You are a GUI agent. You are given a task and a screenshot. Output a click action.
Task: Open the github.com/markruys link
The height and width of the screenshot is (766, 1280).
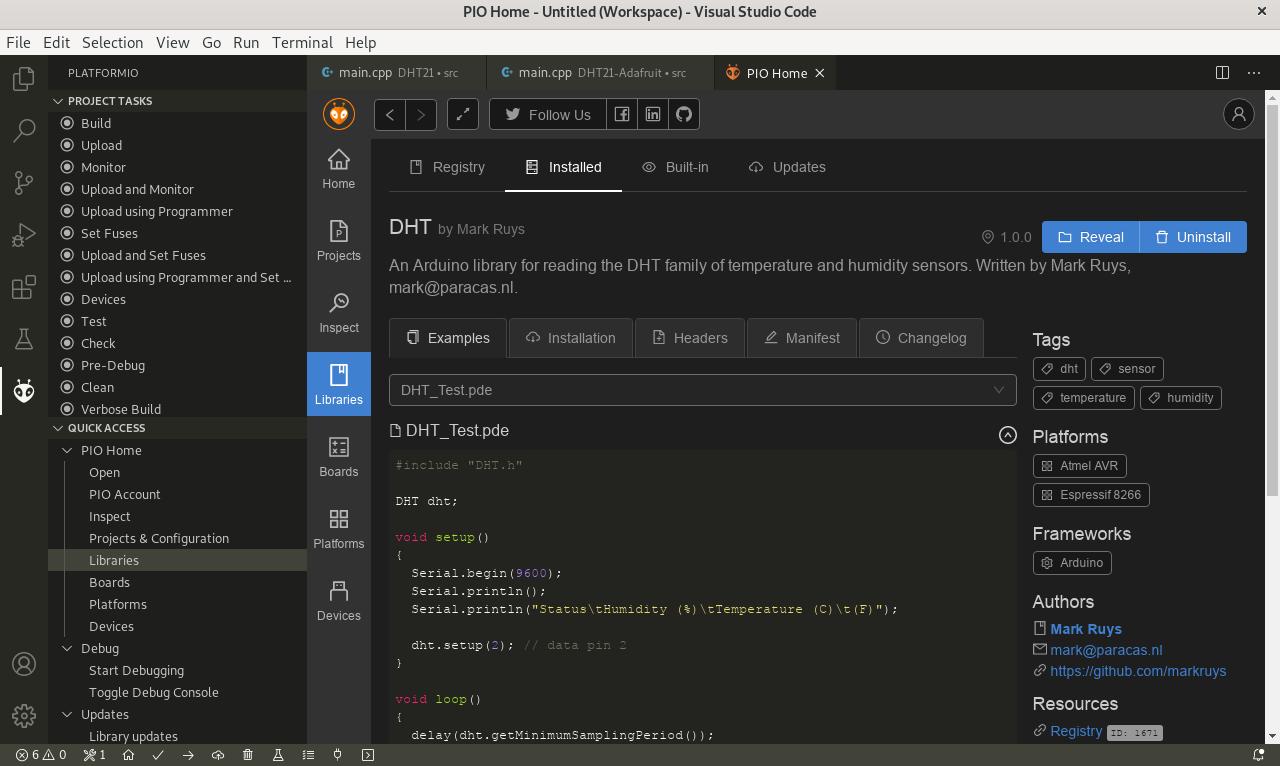click(x=1138, y=671)
